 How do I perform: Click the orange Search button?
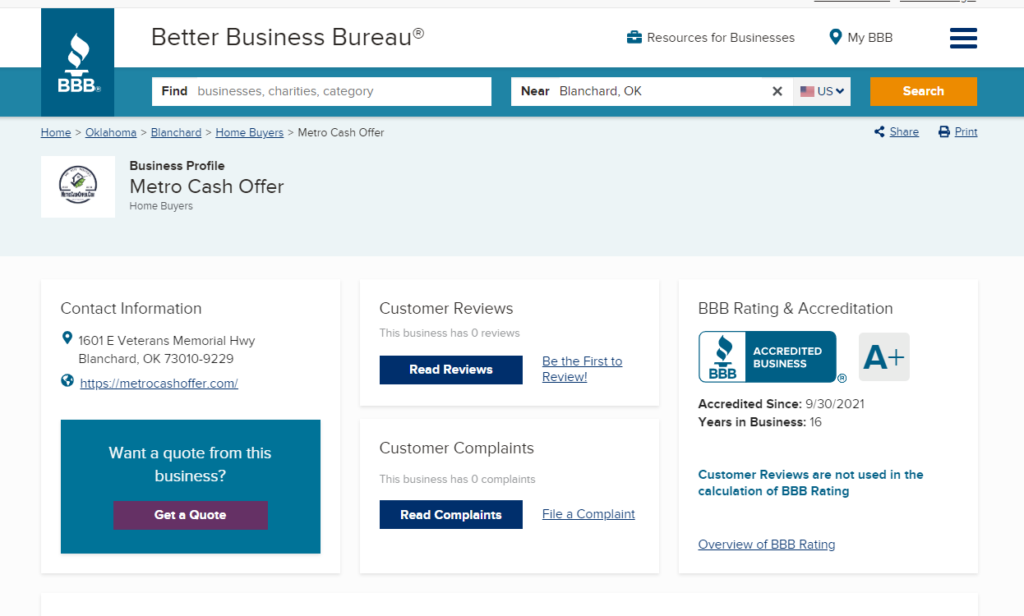click(x=923, y=91)
